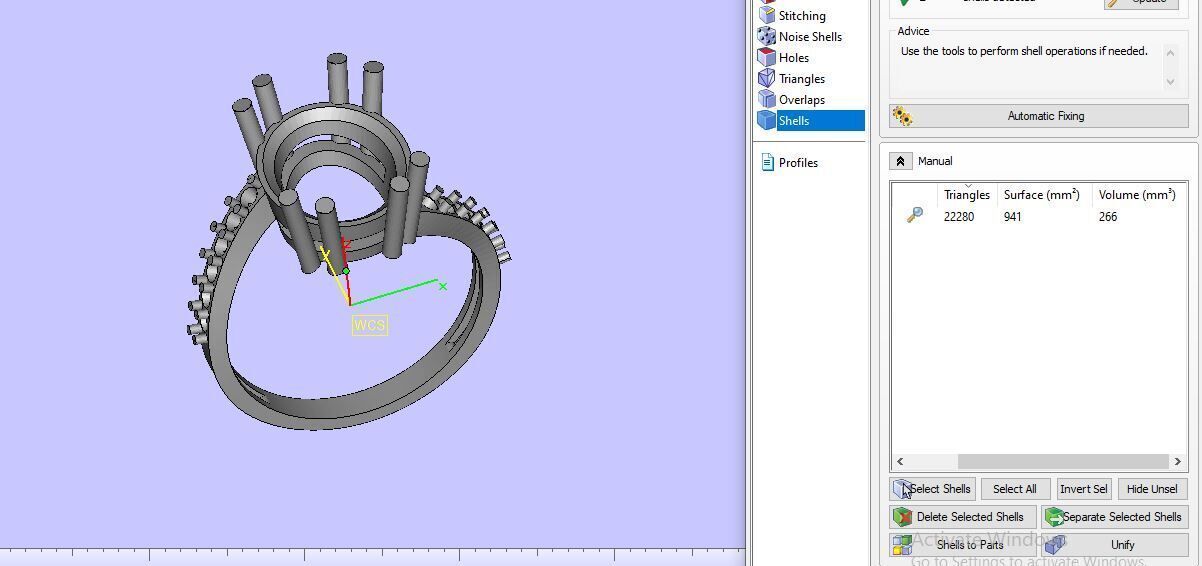Click the shell table horizontal scrollbar thumb
This screenshot has height=566, width=1202.
[1062, 461]
